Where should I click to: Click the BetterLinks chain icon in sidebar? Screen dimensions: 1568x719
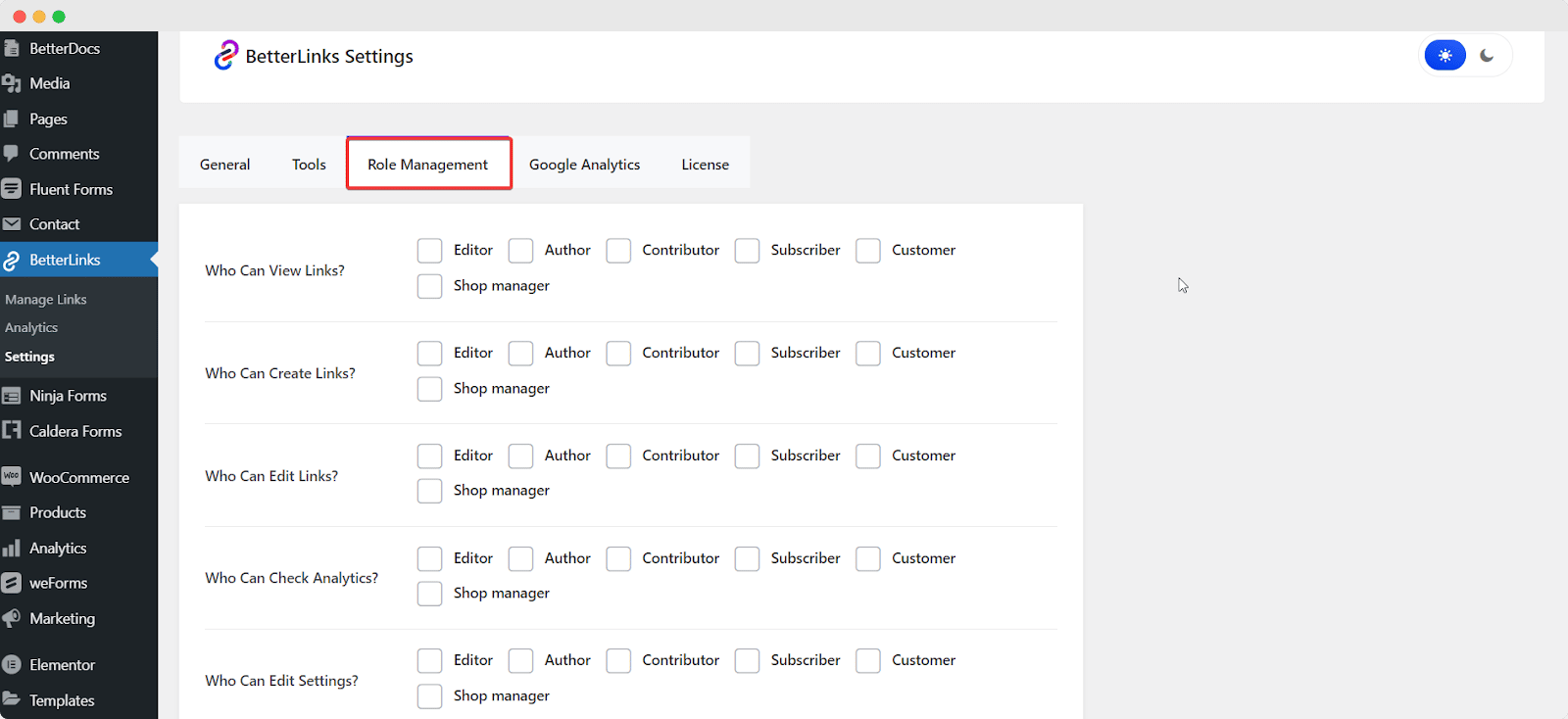click(12, 260)
